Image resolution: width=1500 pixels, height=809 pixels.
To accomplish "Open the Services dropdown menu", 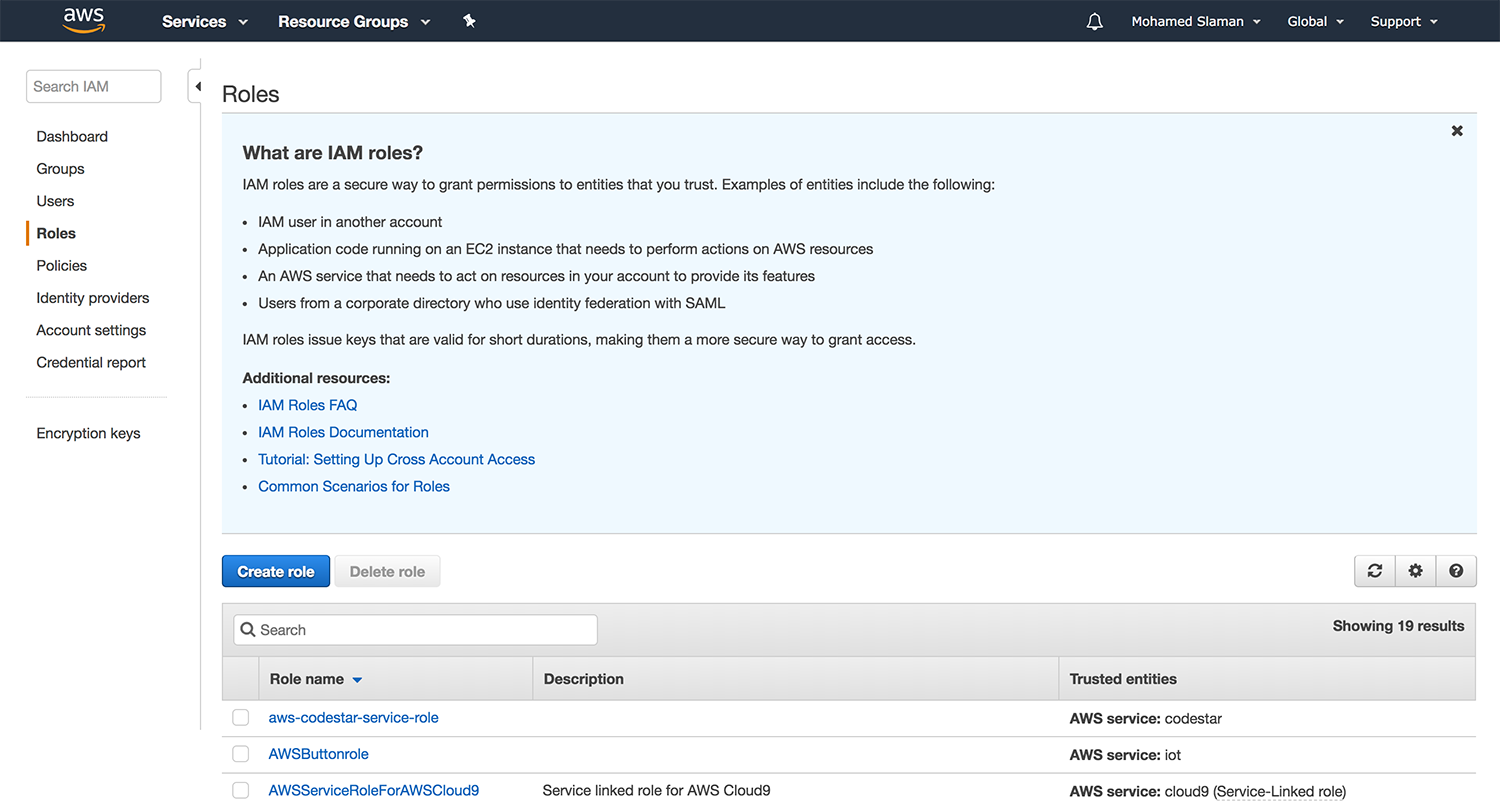I will point(205,21).
